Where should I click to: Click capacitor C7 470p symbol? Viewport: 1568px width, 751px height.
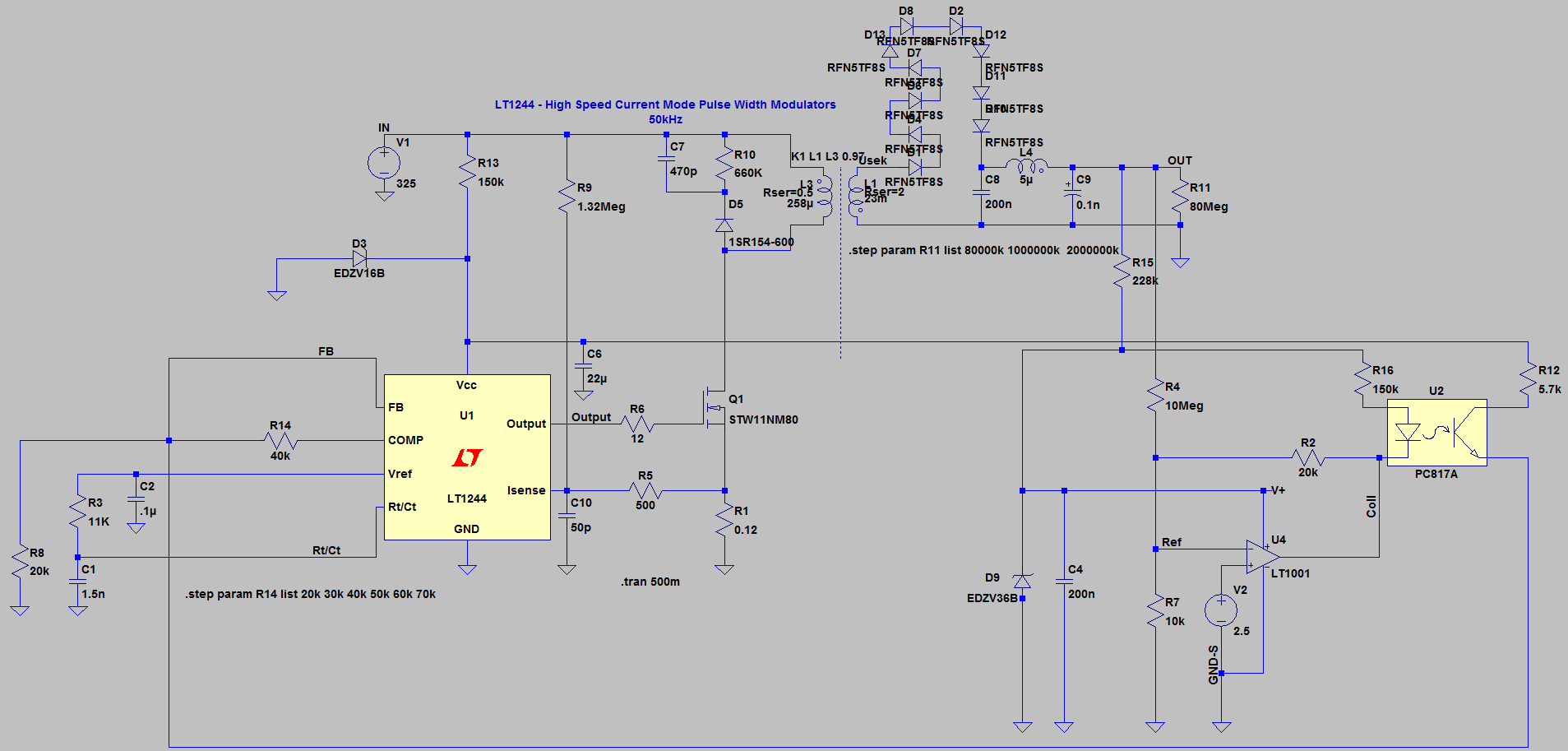click(666, 159)
